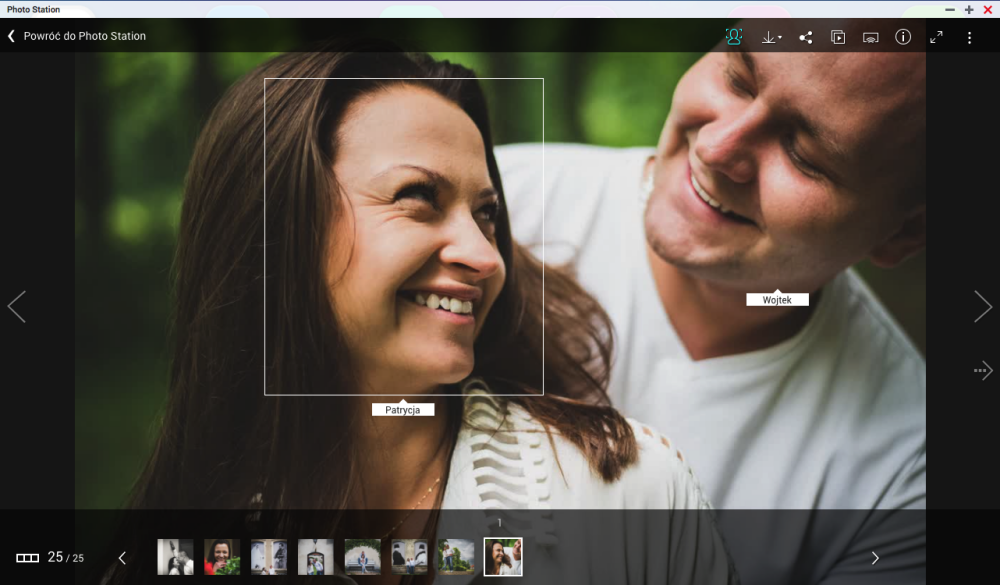
Task: Click the share icon
Action: 805,38
